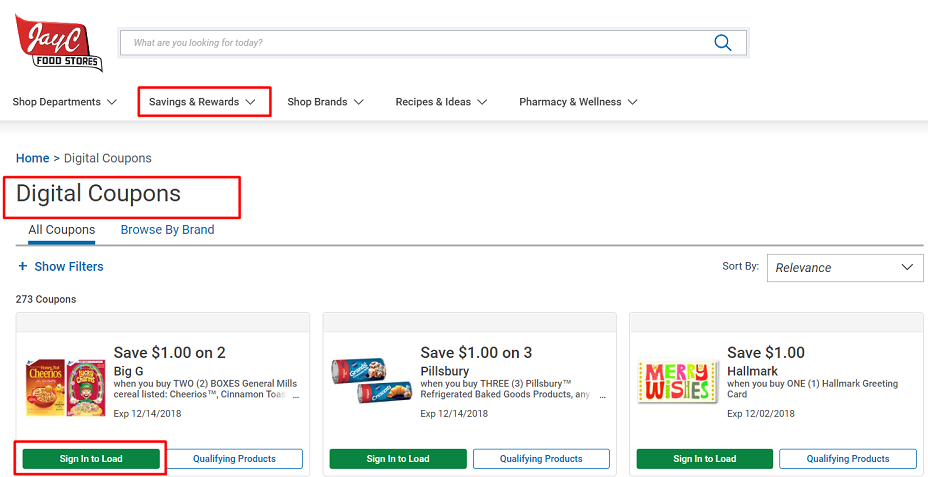Viewport: 928px width, 477px height.
Task: Click the Hallmark 'Exp 12/02/2018' date
Action: click(761, 414)
